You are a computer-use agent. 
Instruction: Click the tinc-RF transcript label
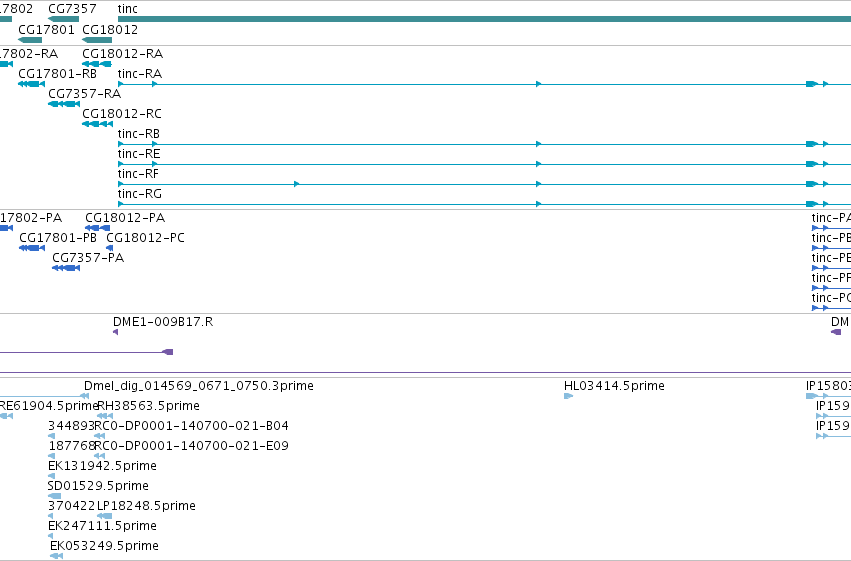coord(138,174)
